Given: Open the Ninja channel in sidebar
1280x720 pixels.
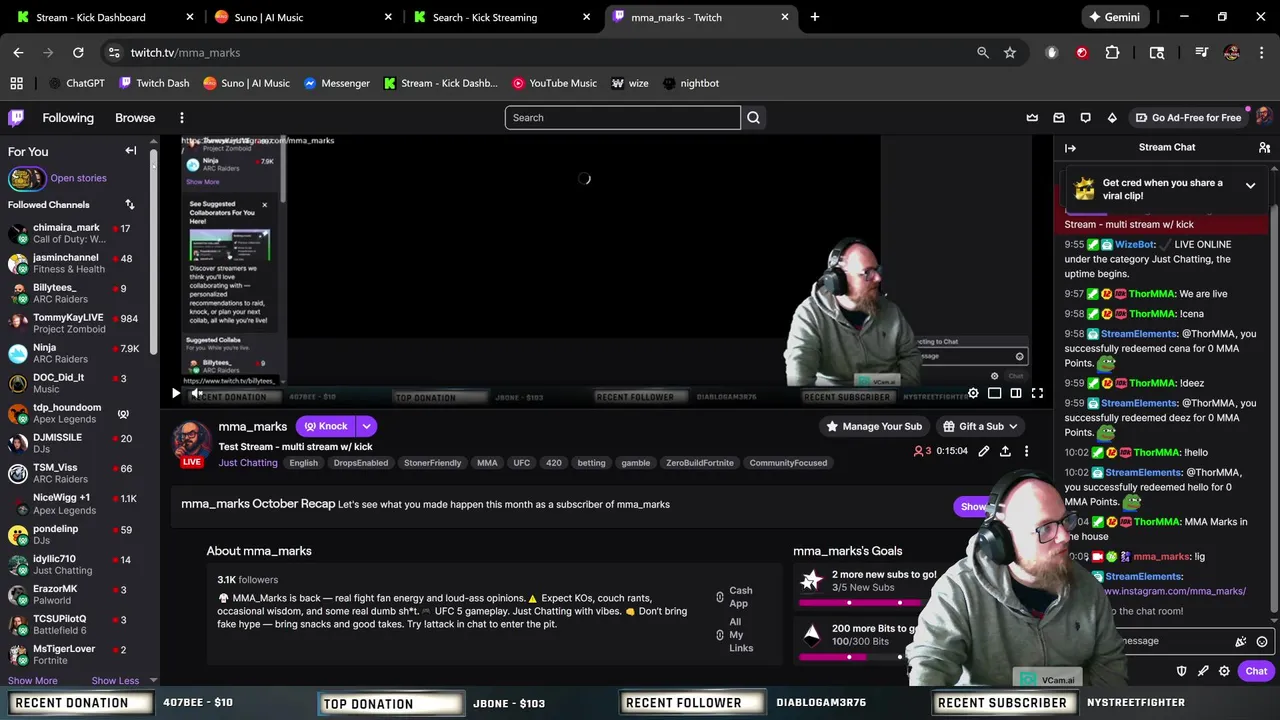Looking at the screenshot, I should click(78, 353).
